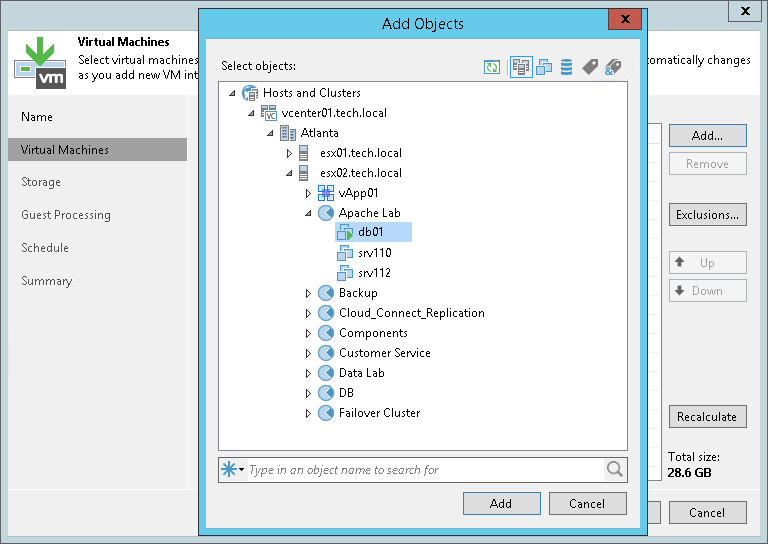Click the Customer Service pool icon
The width and height of the screenshot is (768, 544).
point(326,353)
